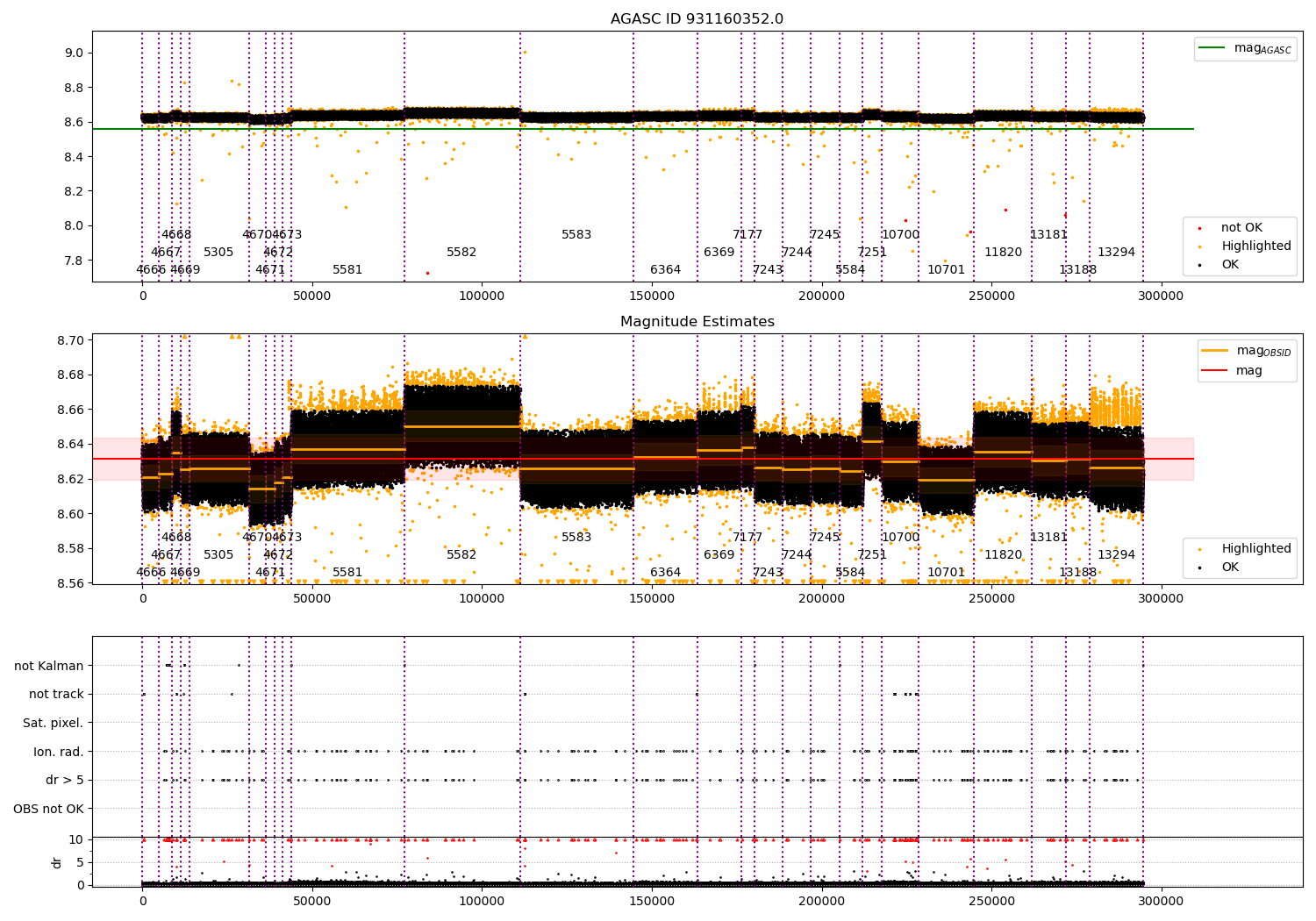Click OBSID label 13294 in Magnitude Estimates plot
The height and width of the screenshot is (921, 1316).
1116,555
